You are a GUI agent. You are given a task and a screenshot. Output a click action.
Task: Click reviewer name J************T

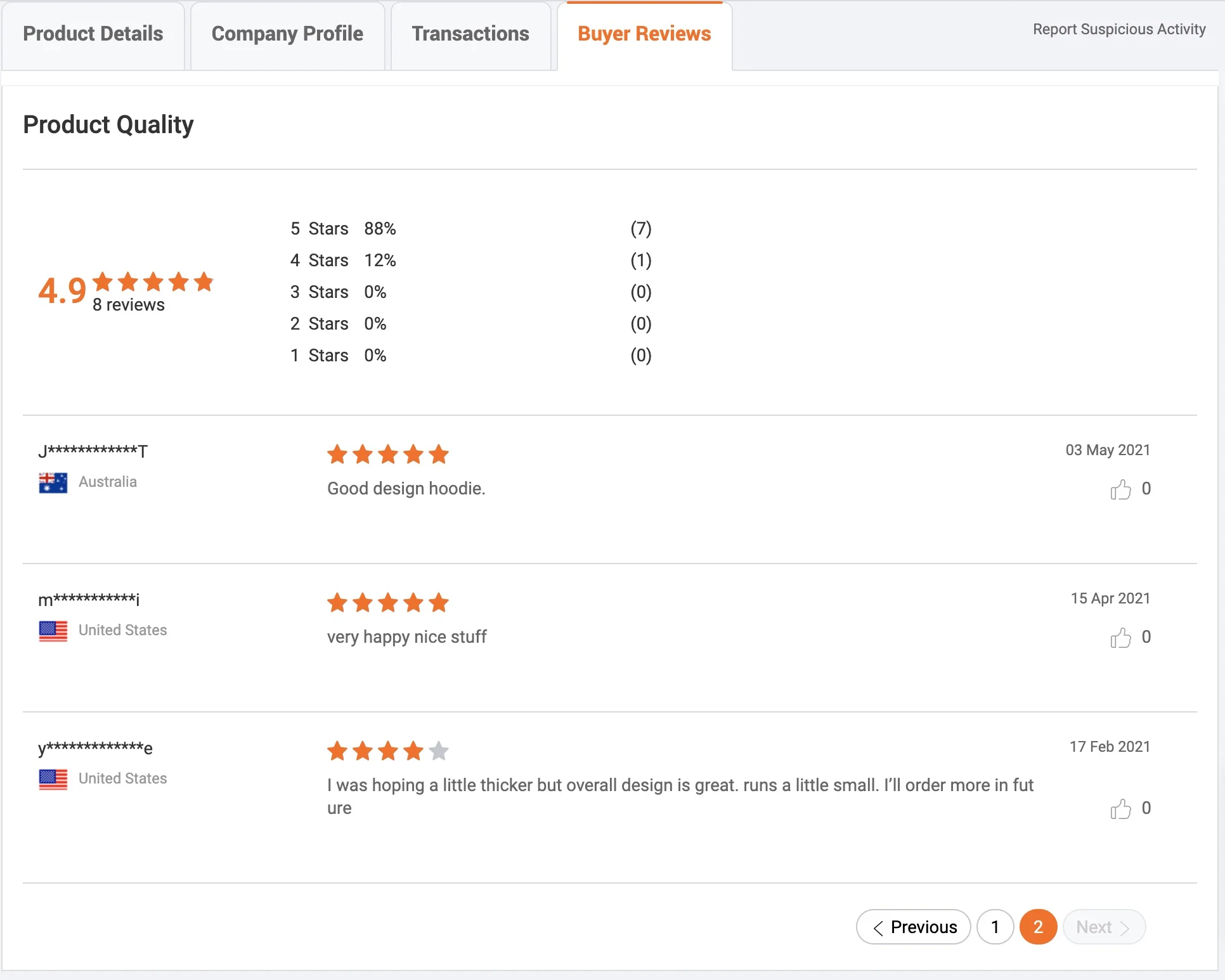[93, 451]
